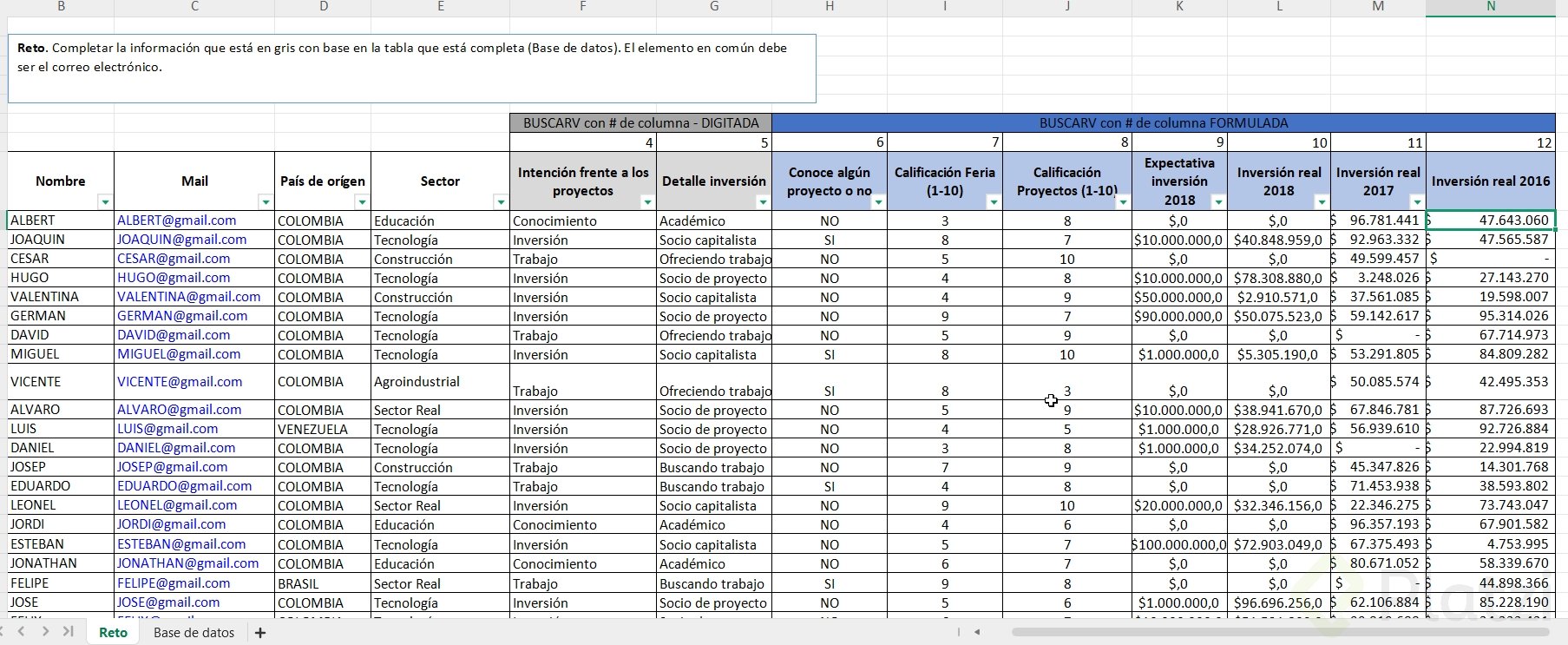This screenshot has height=645, width=1568.
Task: Open the ALBERT@gmail.com link
Action: tap(176, 220)
